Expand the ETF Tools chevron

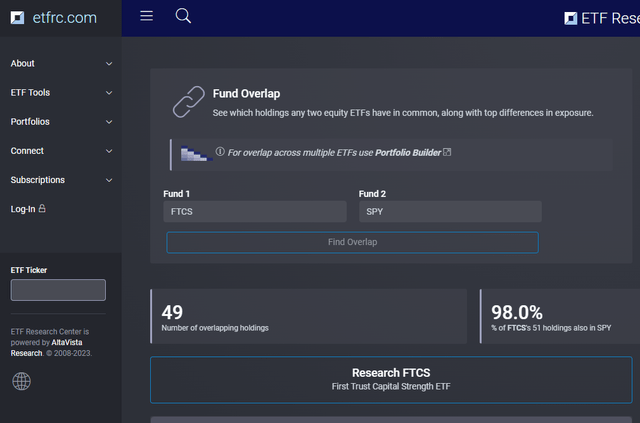(109, 93)
